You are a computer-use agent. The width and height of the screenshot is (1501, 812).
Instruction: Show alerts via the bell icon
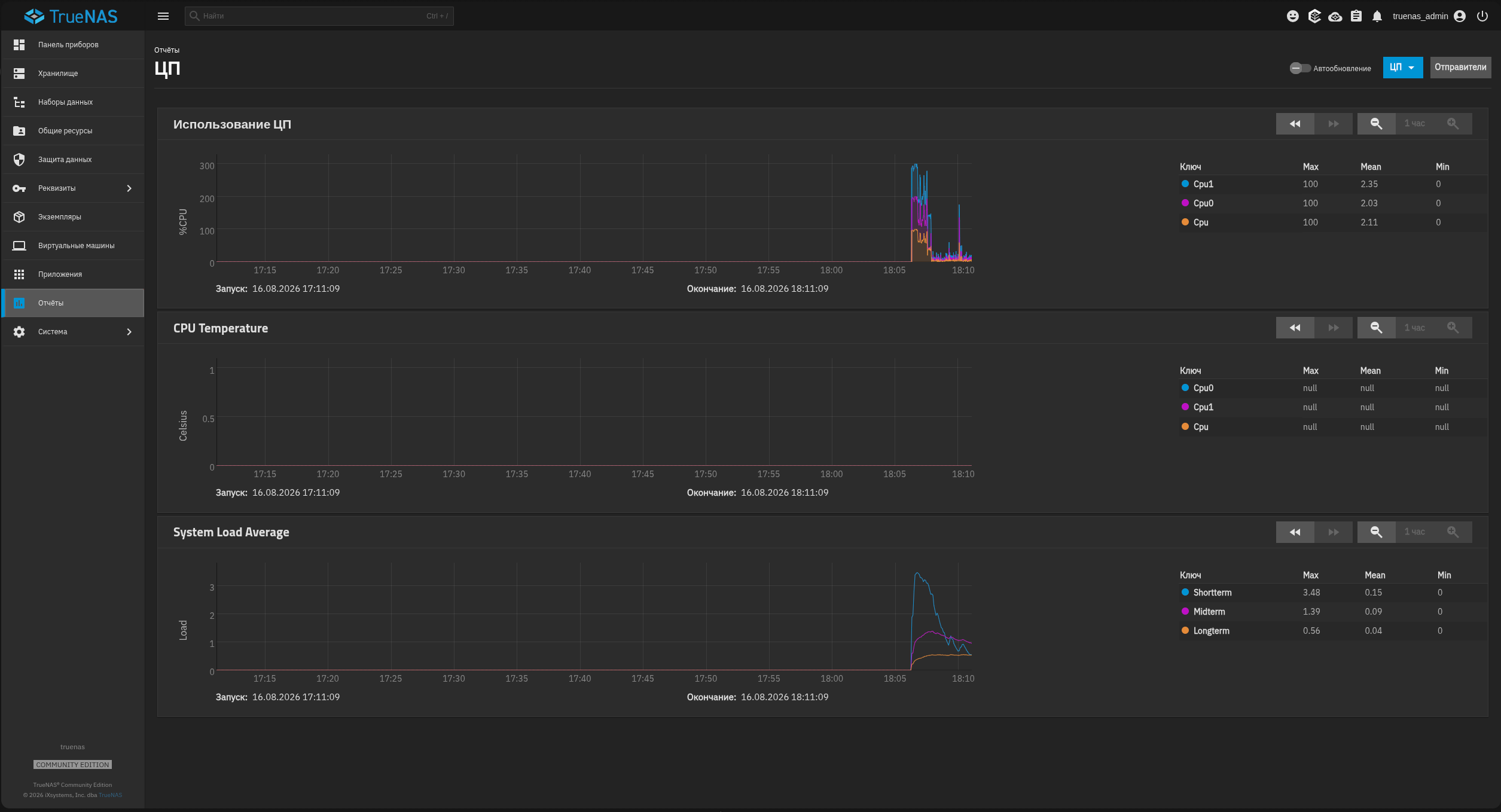pos(1377,16)
